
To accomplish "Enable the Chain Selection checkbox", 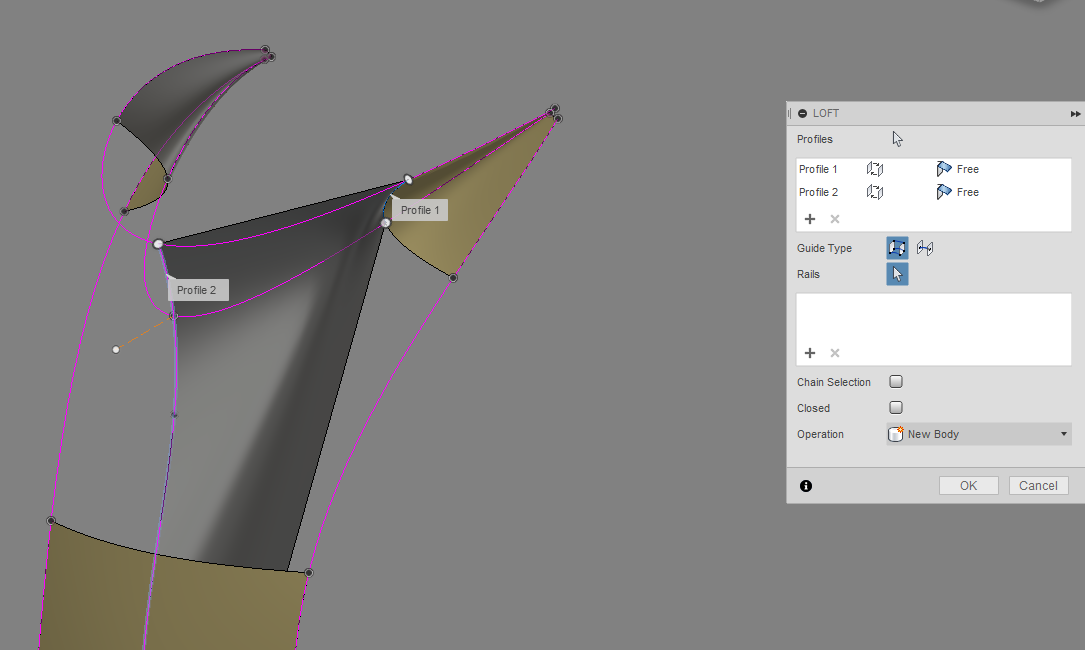I will [x=896, y=381].
